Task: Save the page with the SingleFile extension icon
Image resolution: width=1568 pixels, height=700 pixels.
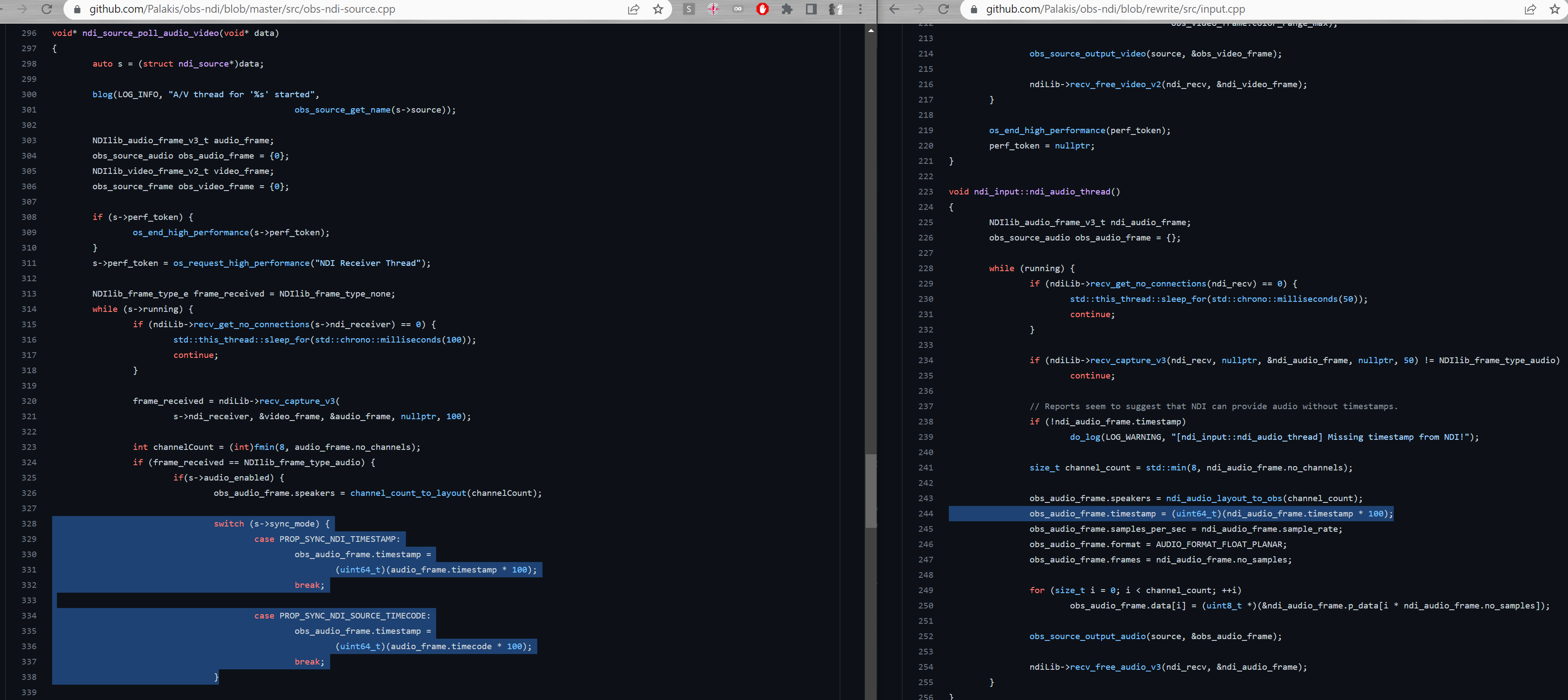Action: 688,9
